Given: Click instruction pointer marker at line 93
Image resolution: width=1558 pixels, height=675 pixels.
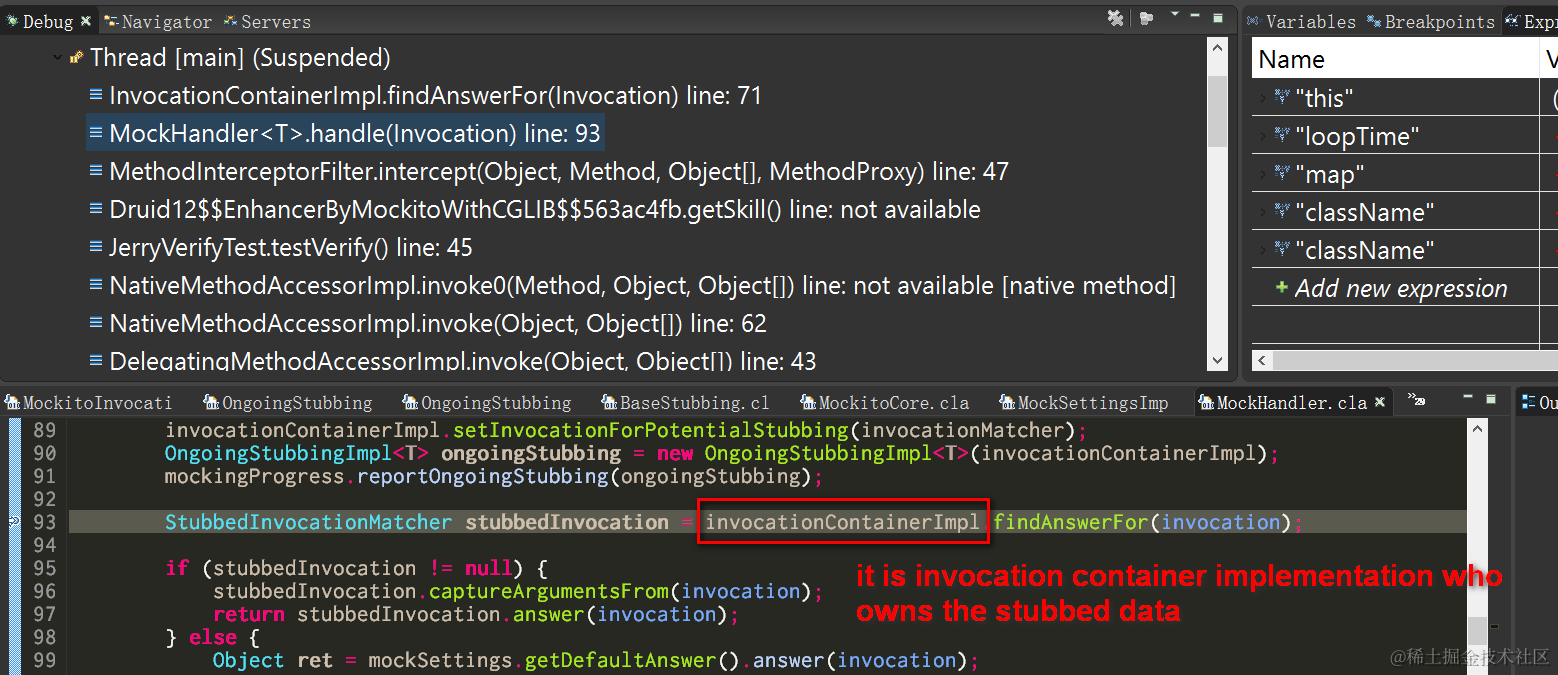Looking at the screenshot, I should tap(14, 522).
